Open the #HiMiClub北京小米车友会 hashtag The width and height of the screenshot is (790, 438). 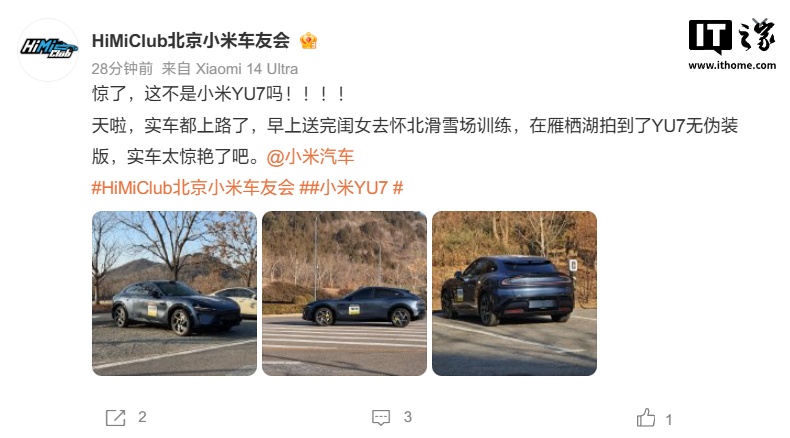coord(193,188)
